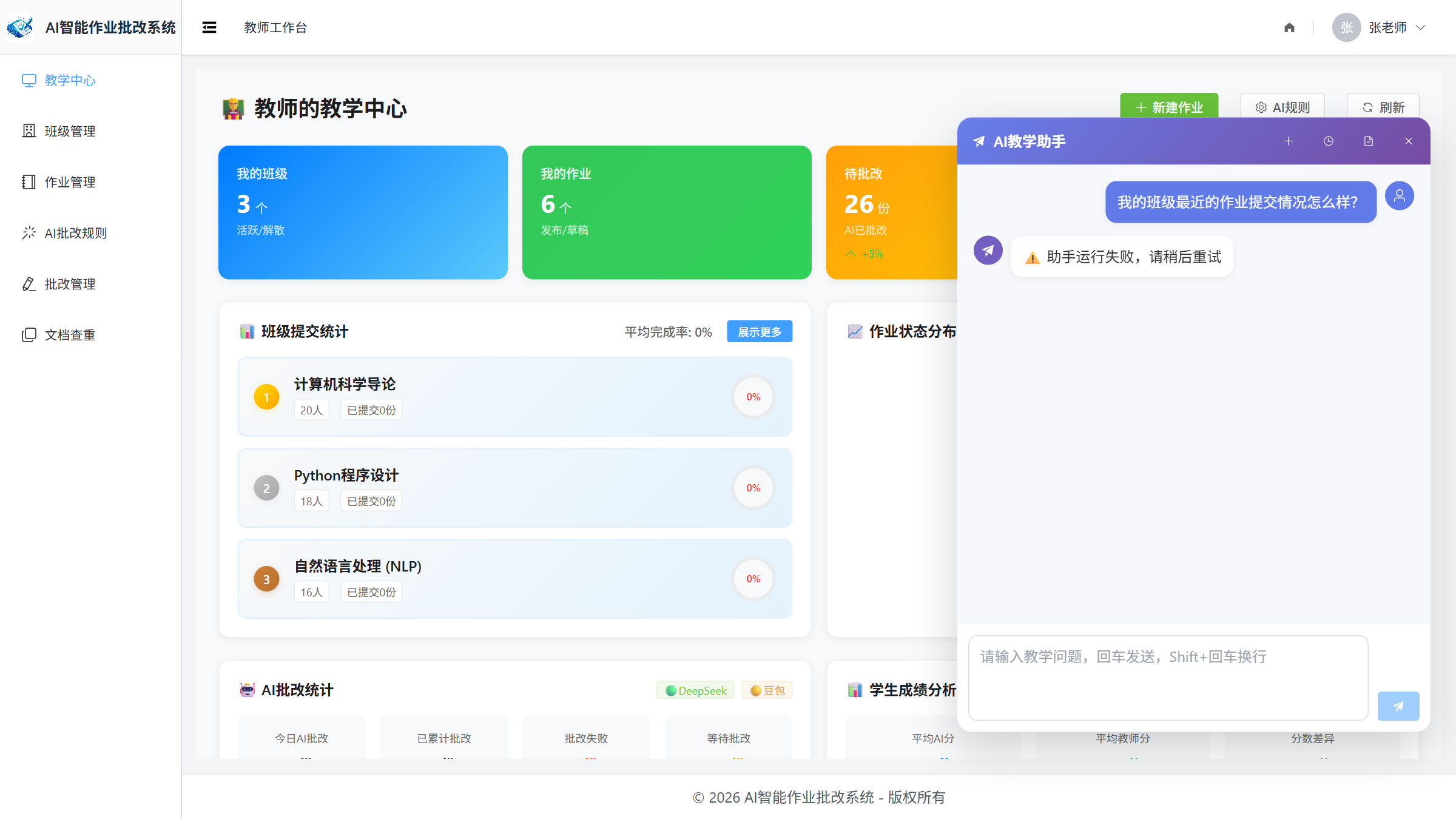This screenshot has width=1456, height=819.
Task: Click the 助手运行失败 error message
Action: point(1122,257)
